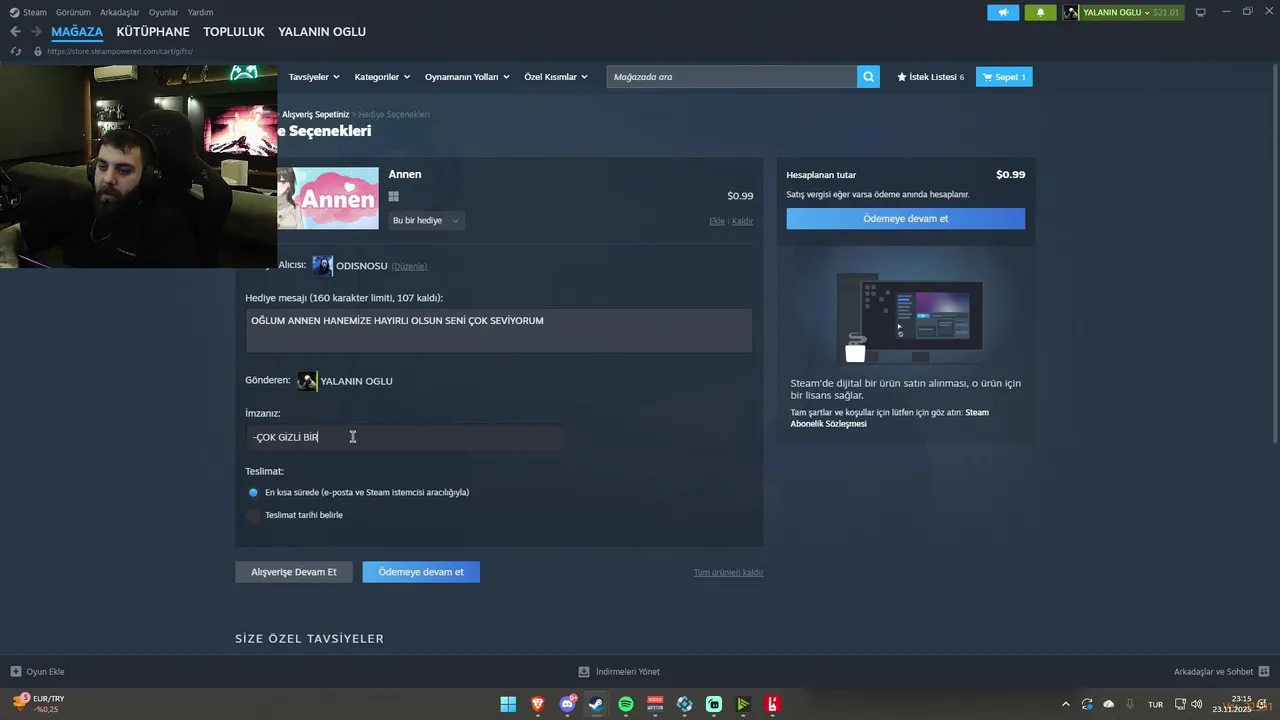The width and height of the screenshot is (1280, 720).
Task: Expand the Oynamanın Yolları dropdown
Action: [x=467, y=77]
